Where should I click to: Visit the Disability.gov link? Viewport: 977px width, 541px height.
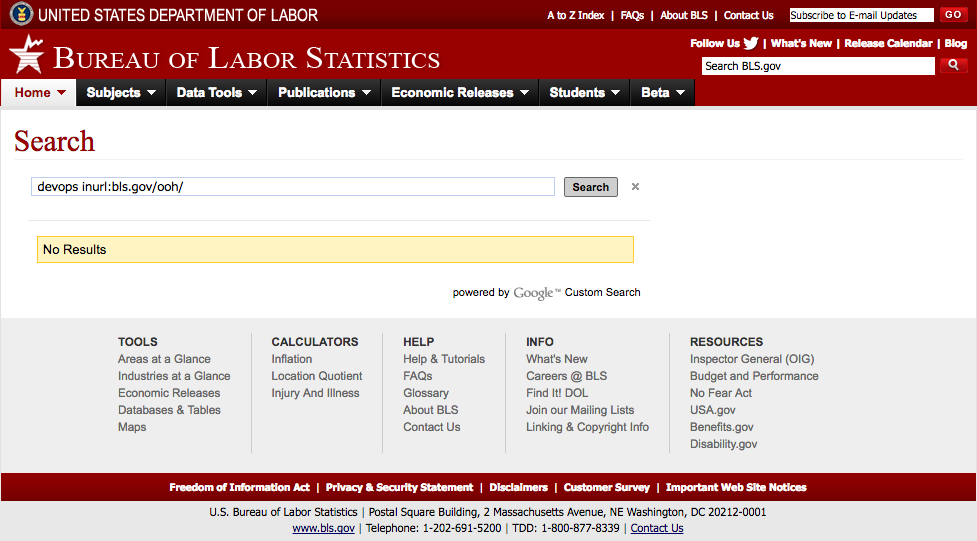[723, 444]
